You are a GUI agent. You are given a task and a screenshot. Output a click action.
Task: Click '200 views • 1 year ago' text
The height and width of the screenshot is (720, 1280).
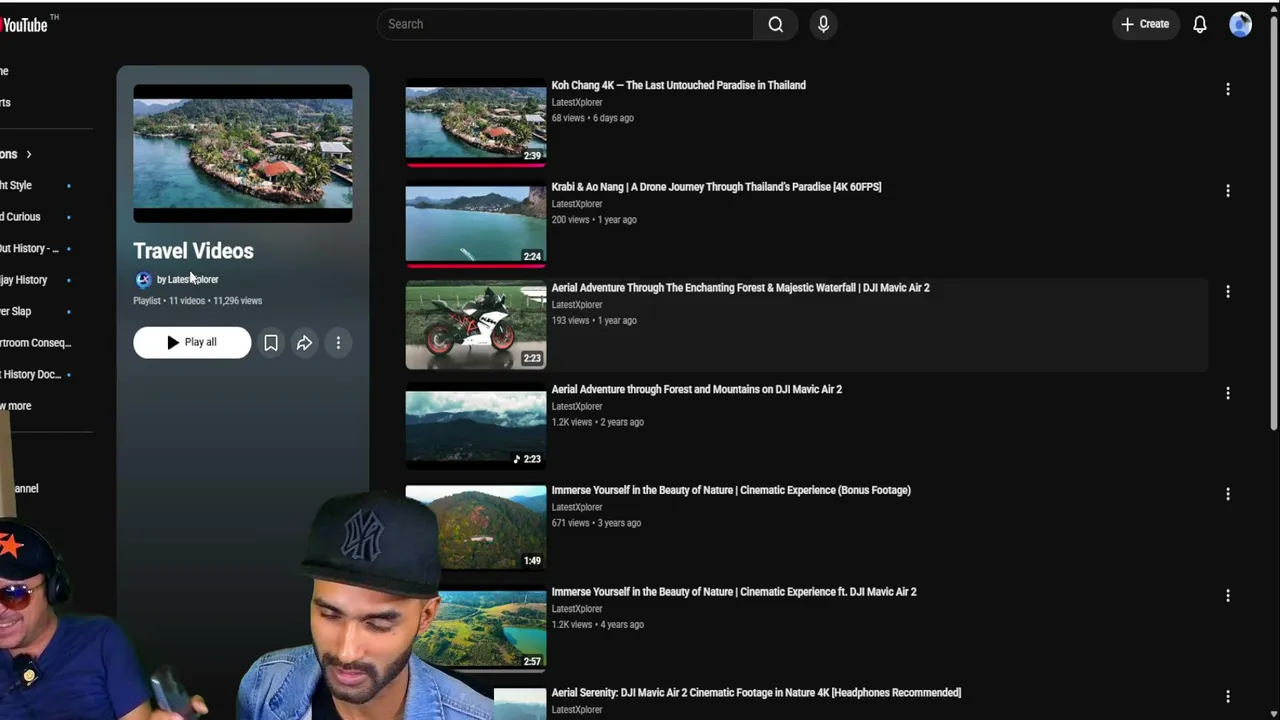[x=594, y=220]
